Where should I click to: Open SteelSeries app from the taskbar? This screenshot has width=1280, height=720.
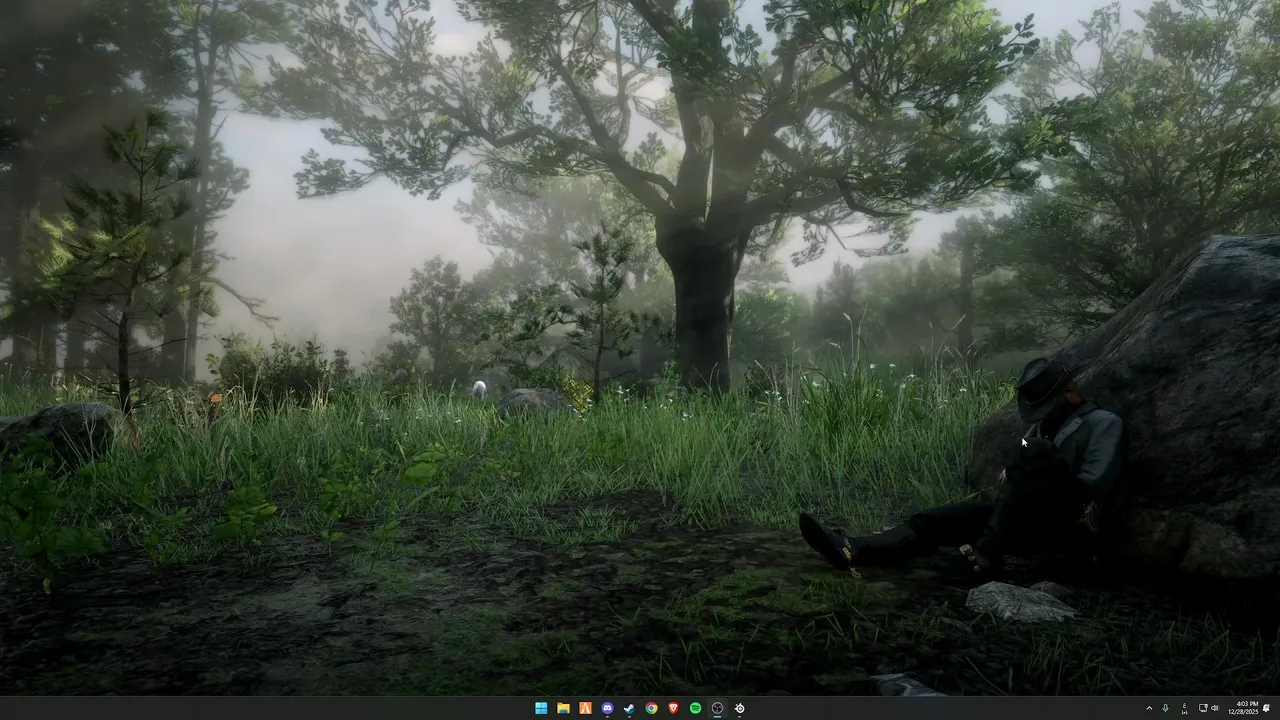(x=739, y=708)
